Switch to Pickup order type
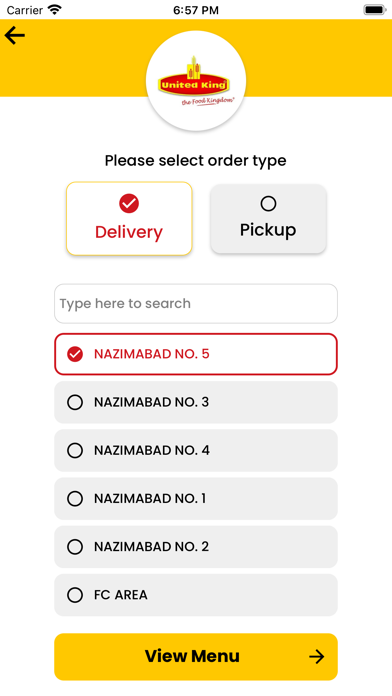 point(269,219)
